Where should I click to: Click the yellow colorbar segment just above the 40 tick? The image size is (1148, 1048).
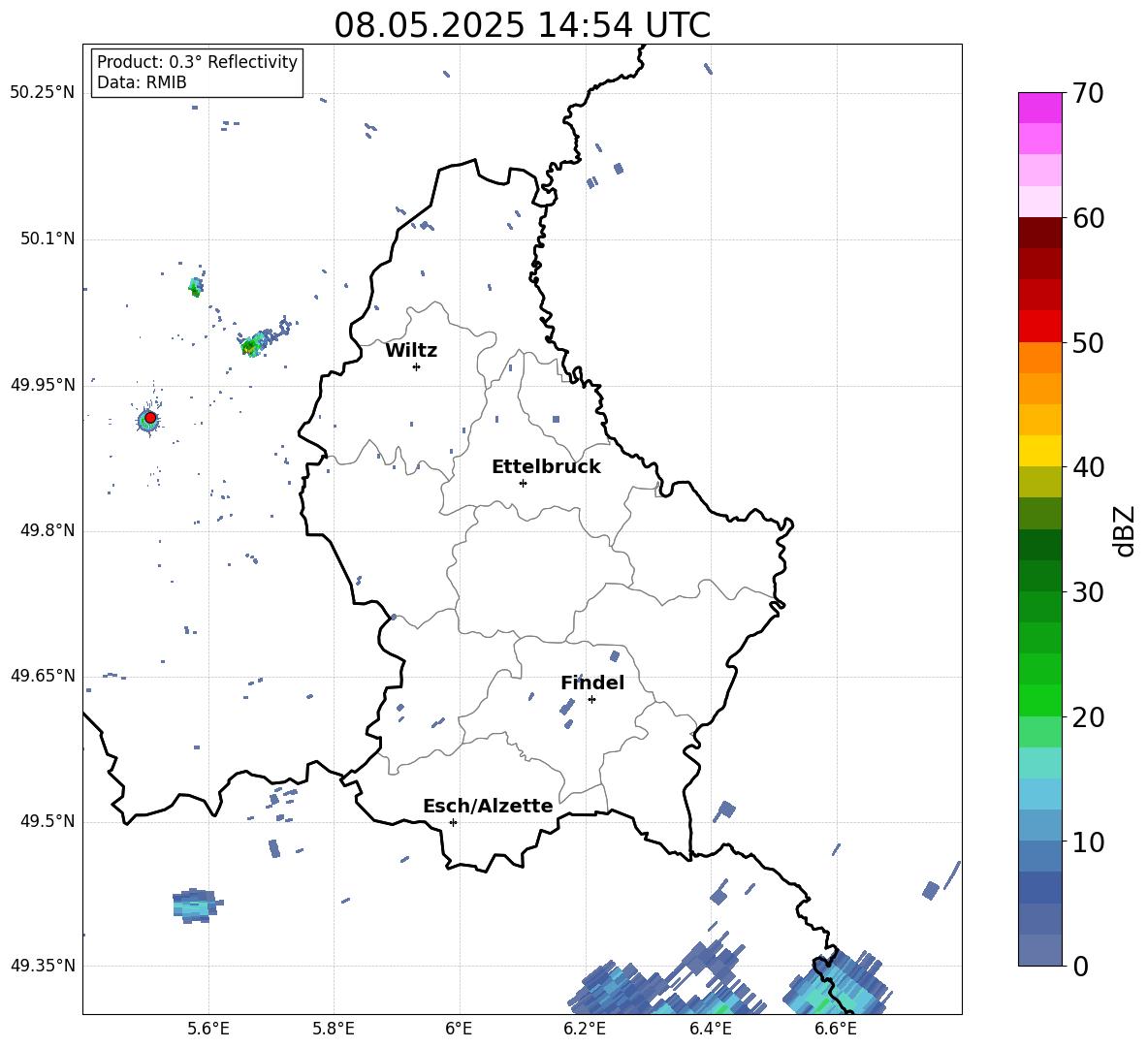(x=1039, y=451)
